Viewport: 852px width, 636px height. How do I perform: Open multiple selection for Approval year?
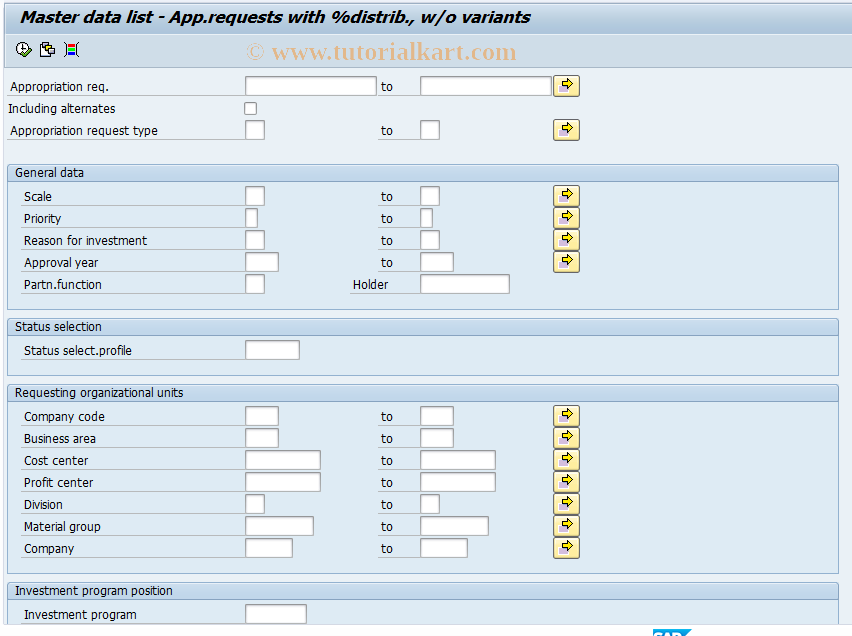566,262
